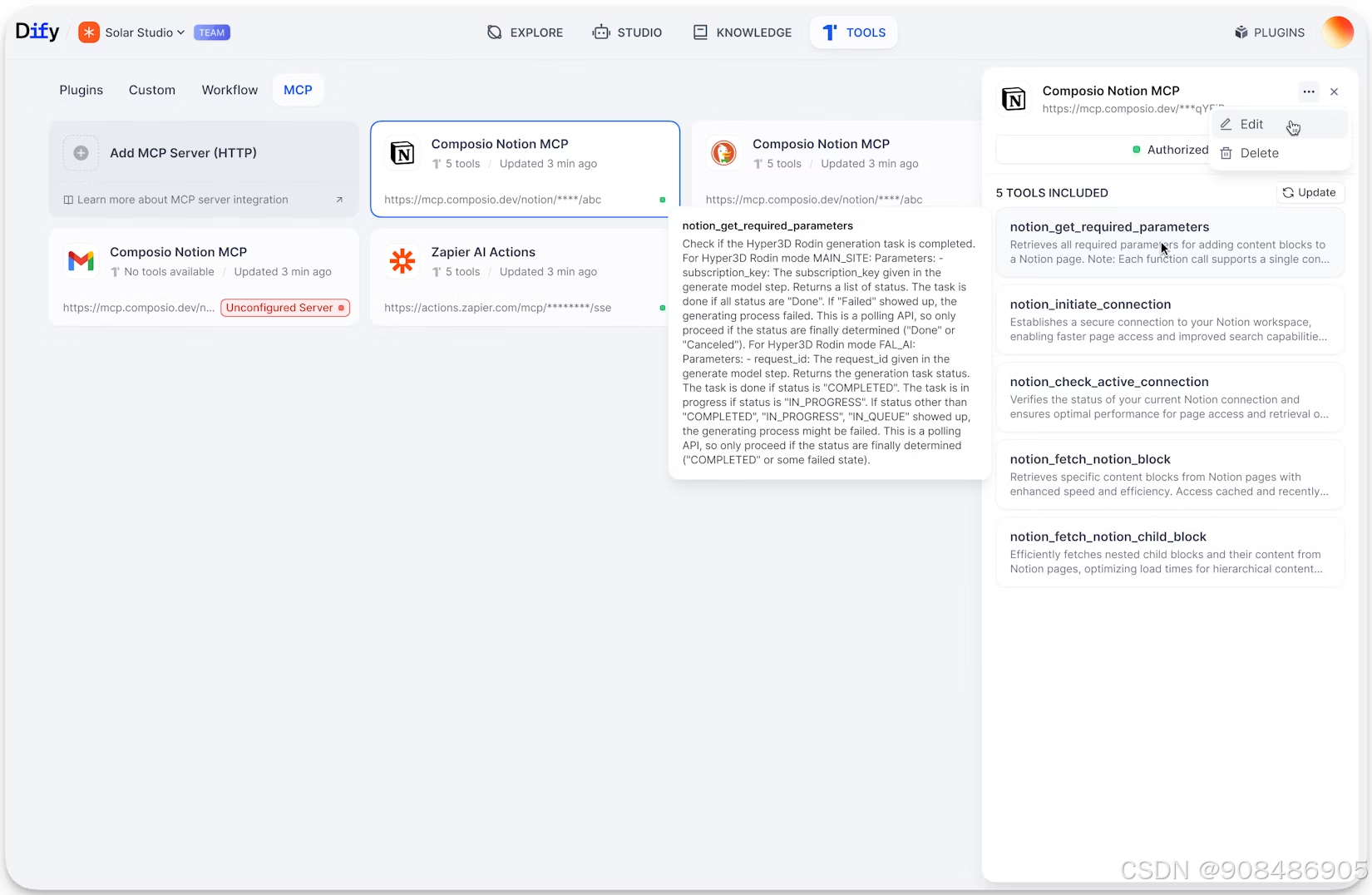Screen dimensions: 1372x895
Task: Go to the EXPLORE section
Action: [x=525, y=32]
